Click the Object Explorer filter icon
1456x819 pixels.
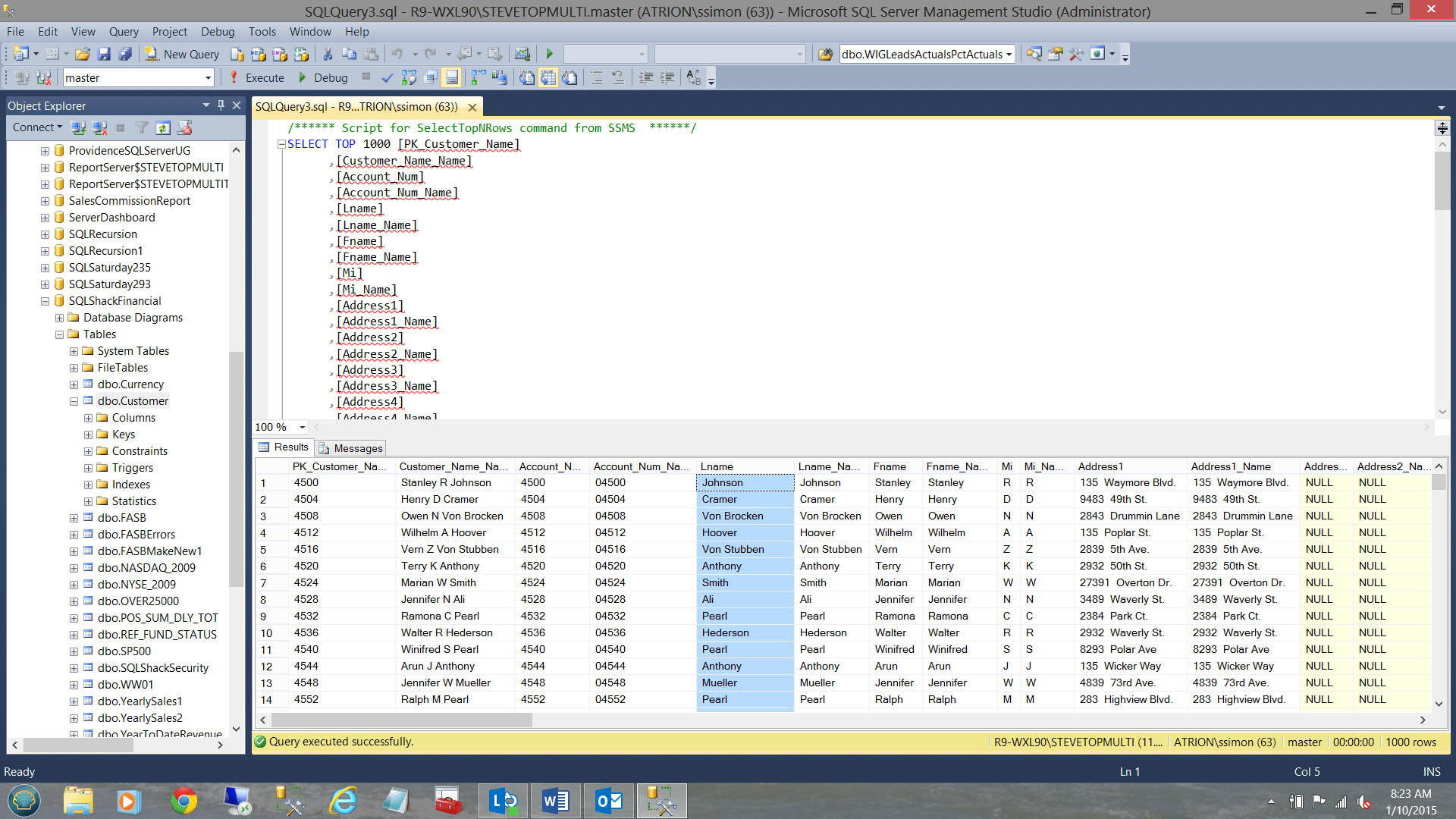pyautogui.click(x=142, y=128)
